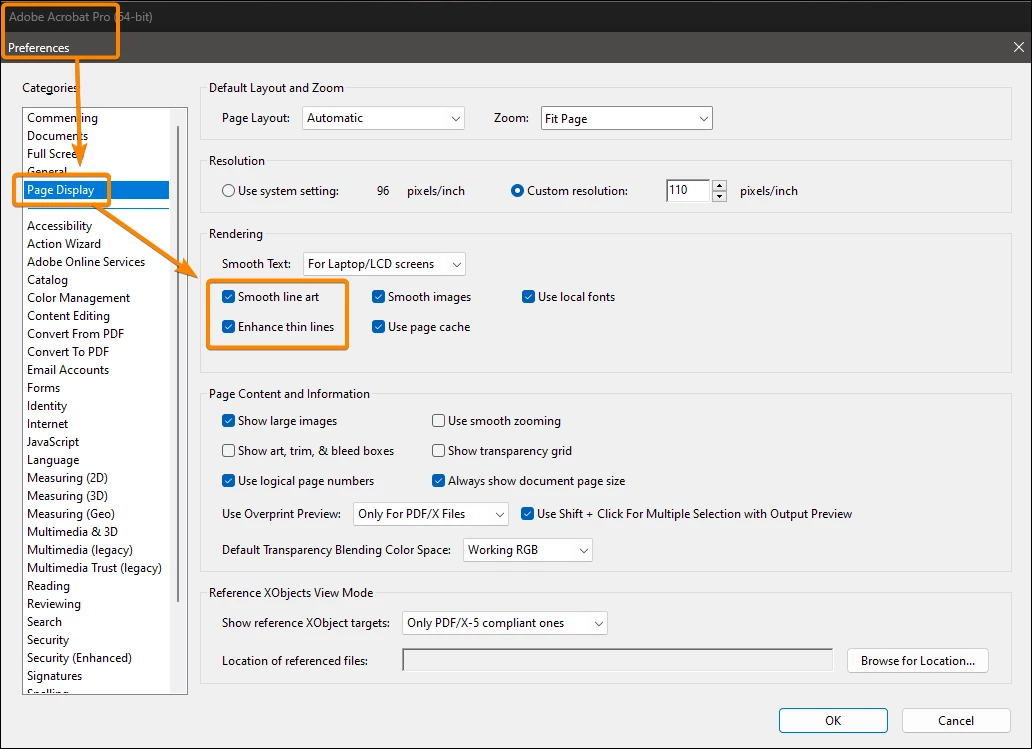Select Full Screen category

[52, 153]
